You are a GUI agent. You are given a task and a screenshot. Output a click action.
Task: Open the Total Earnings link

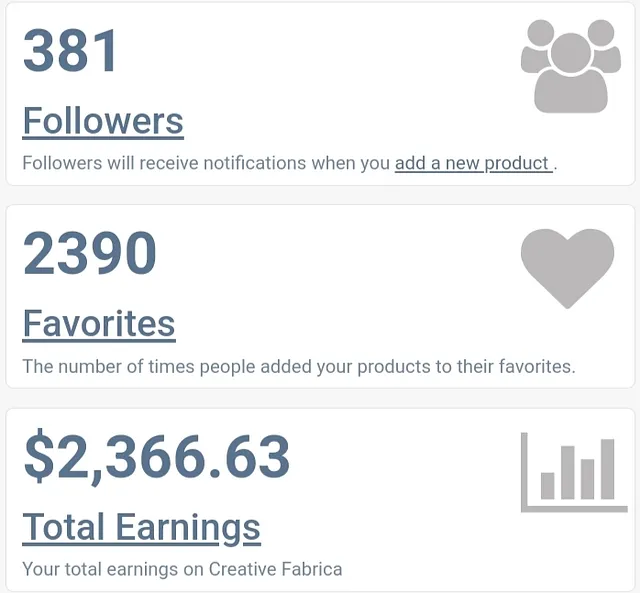coord(141,528)
